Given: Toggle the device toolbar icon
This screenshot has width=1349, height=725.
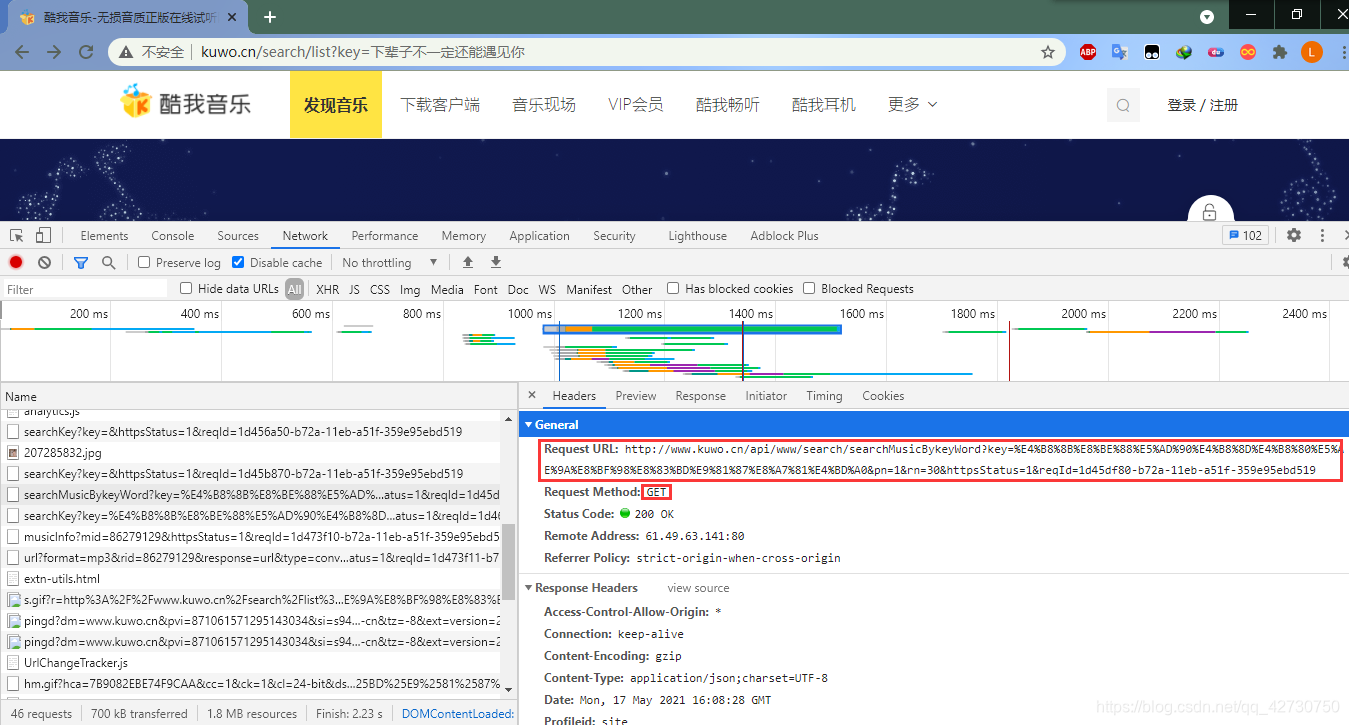Looking at the screenshot, I should [43, 236].
